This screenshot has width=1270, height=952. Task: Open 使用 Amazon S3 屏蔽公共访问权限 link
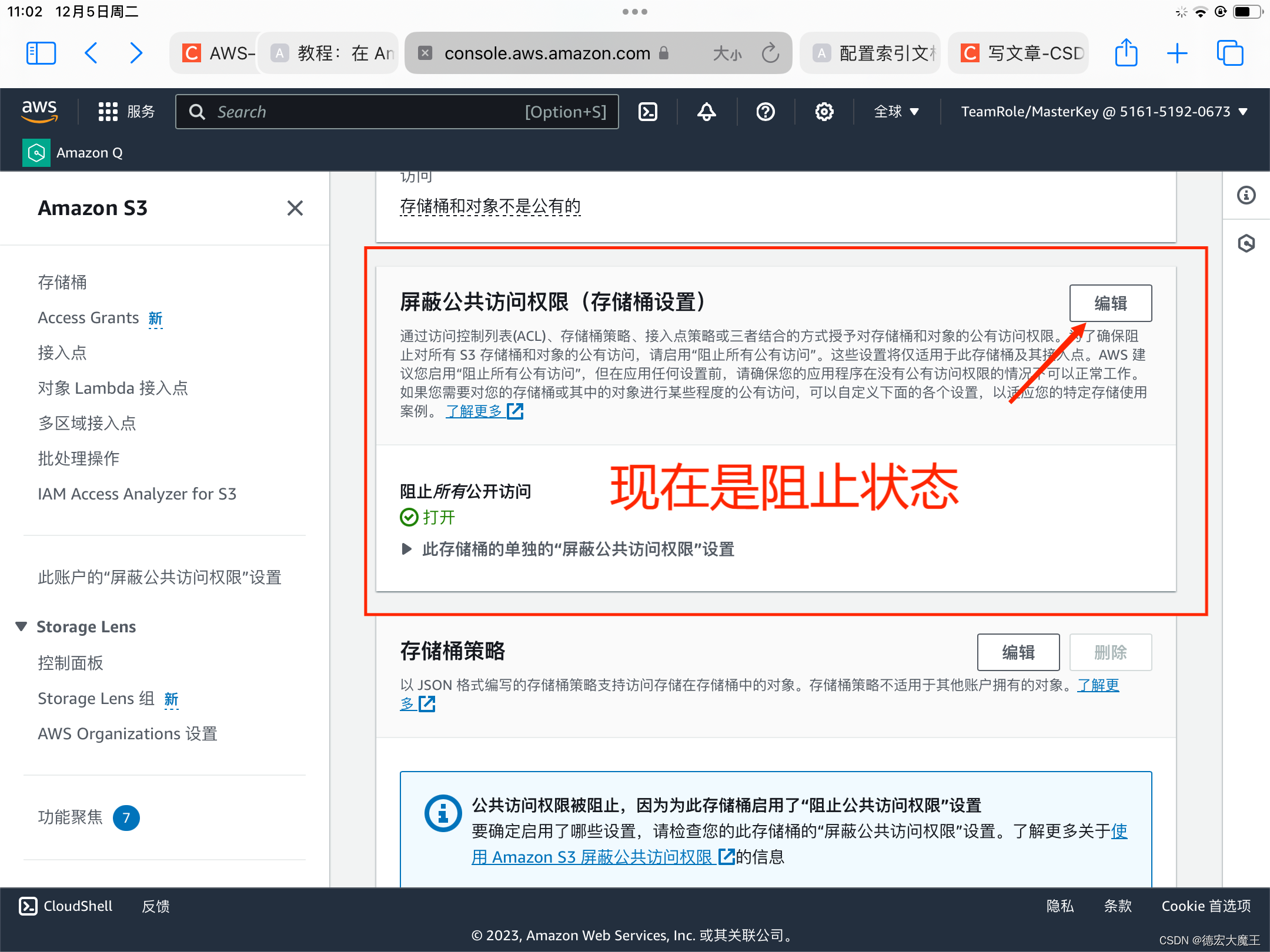(593, 857)
